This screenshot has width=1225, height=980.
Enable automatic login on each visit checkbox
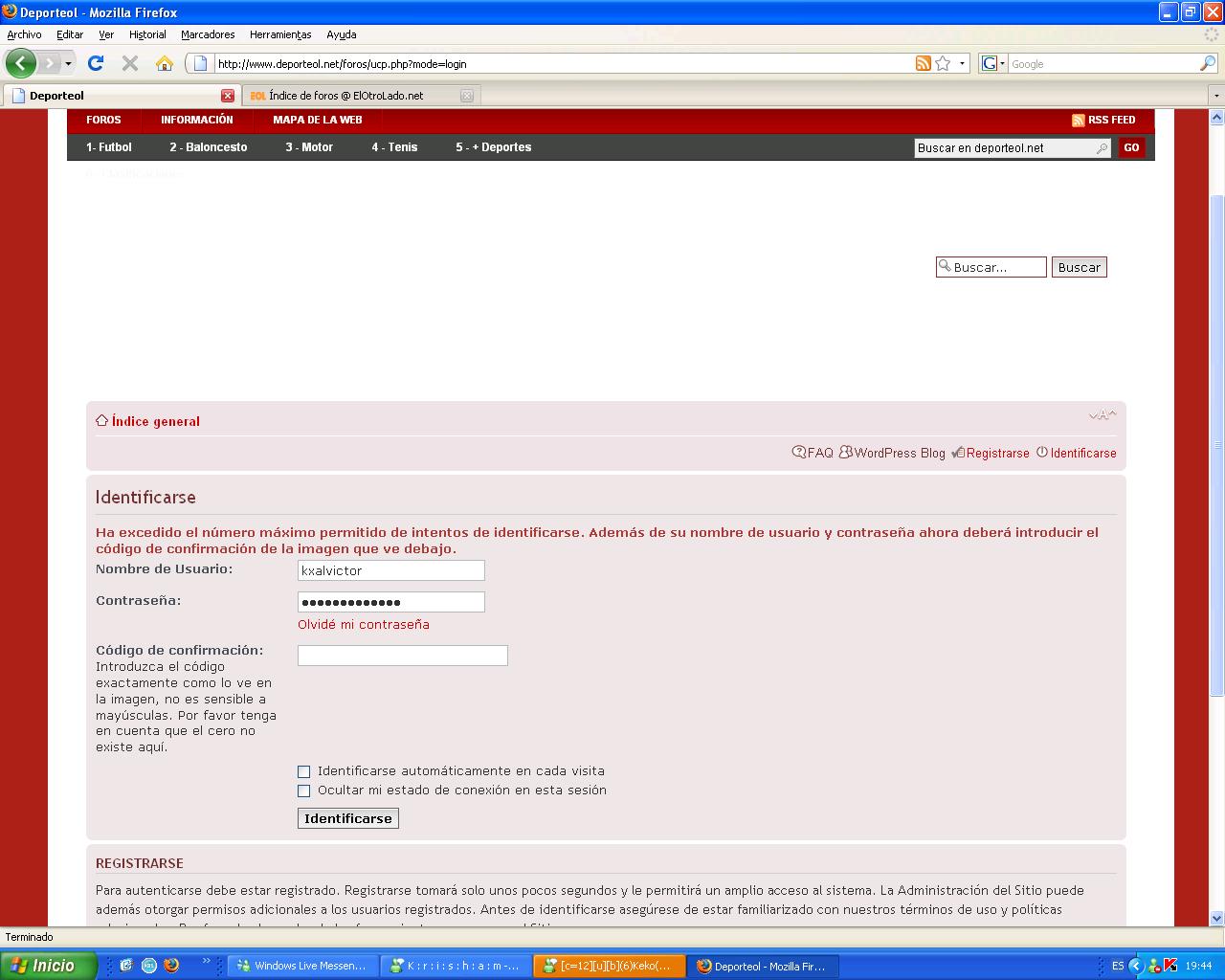tap(304, 771)
